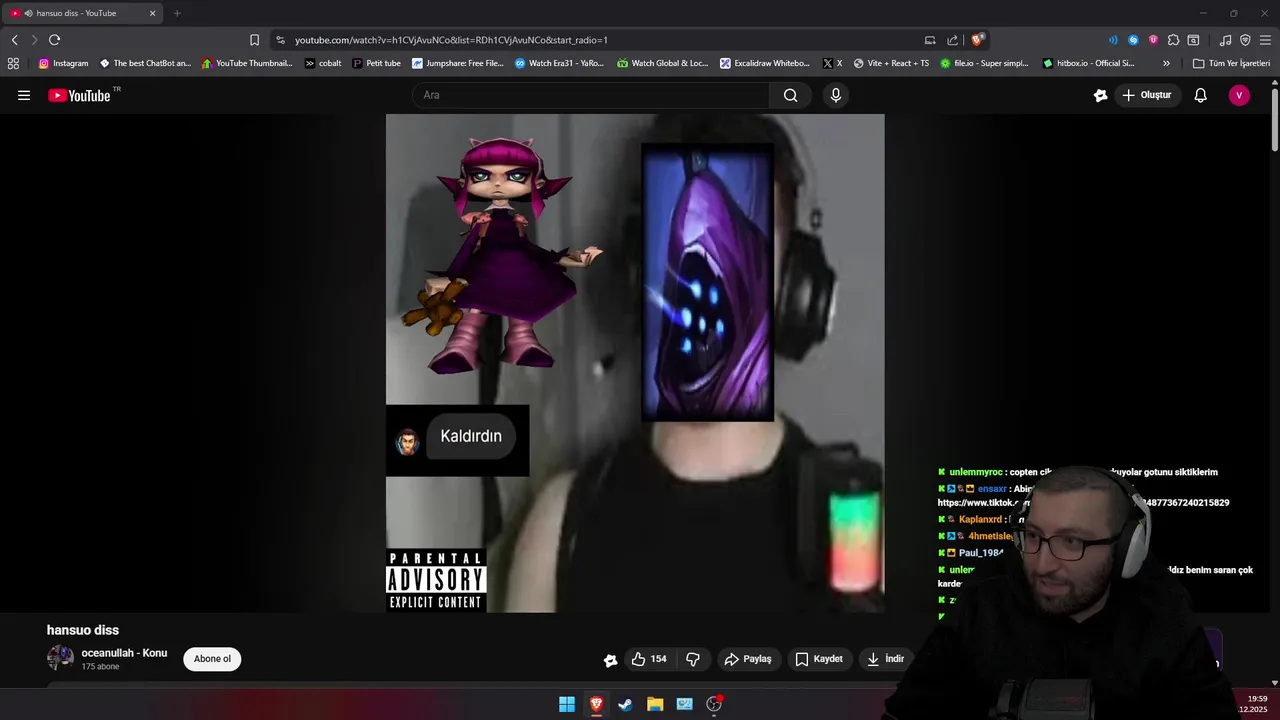The image size is (1280, 720).
Task: Open the Watch Global & Loc bookmark
Action: (x=662, y=63)
